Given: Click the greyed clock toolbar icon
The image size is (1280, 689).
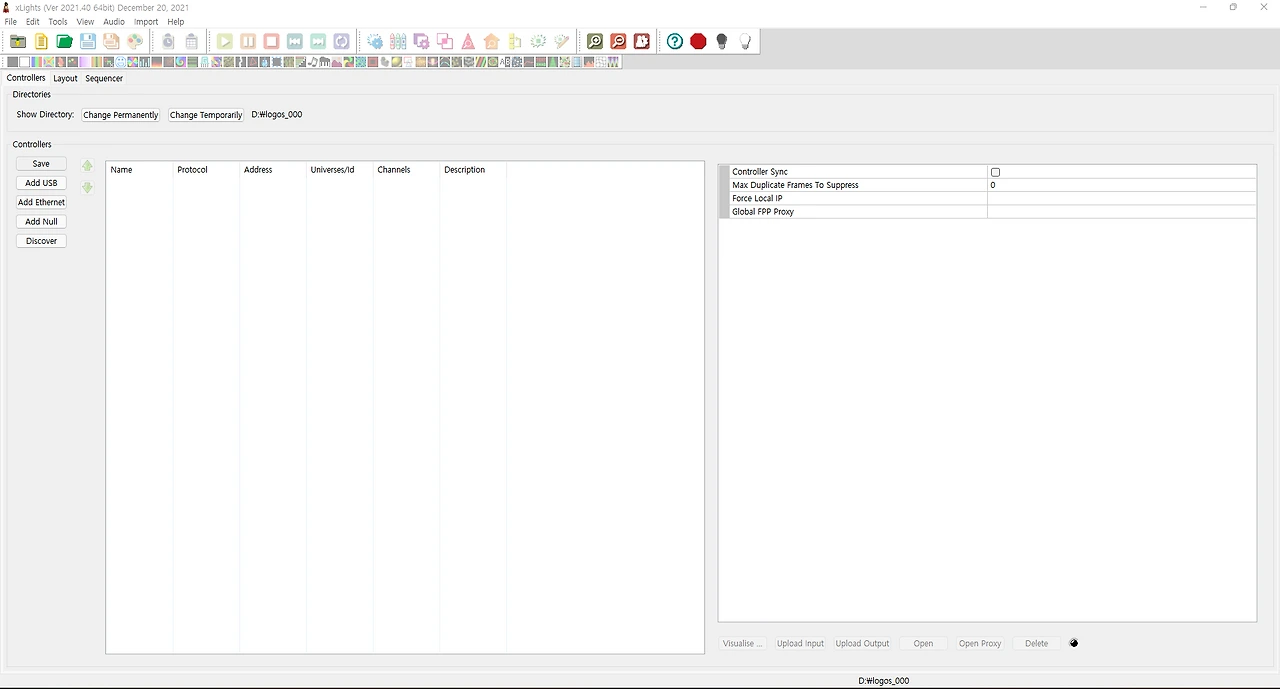Looking at the screenshot, I should (x=168, y=41).
